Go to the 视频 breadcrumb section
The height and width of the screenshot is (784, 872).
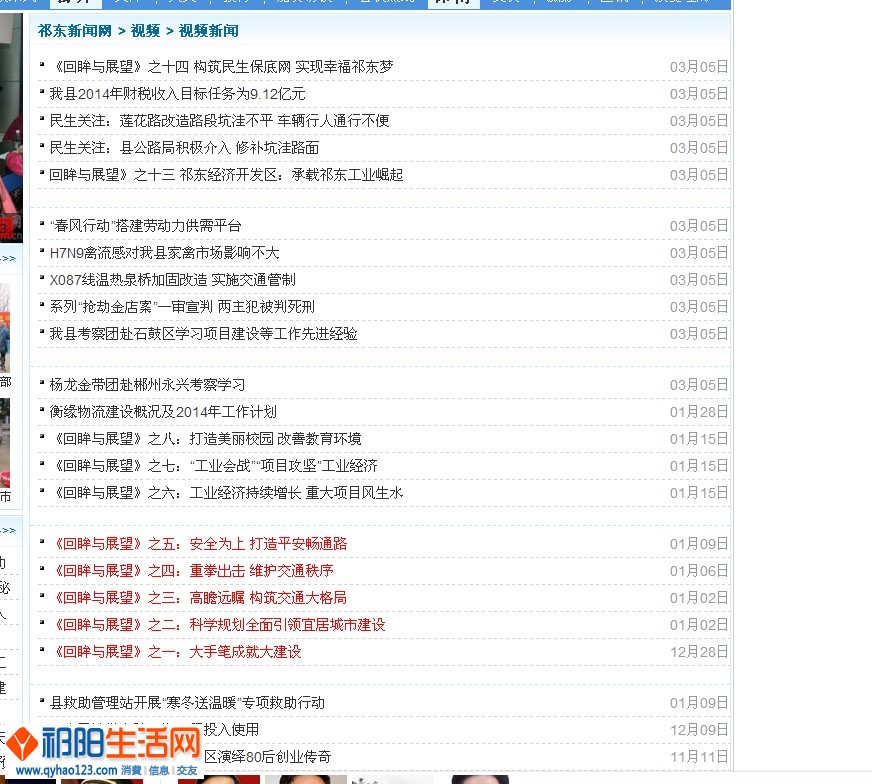pyautogui.click(x=145, y=31)
